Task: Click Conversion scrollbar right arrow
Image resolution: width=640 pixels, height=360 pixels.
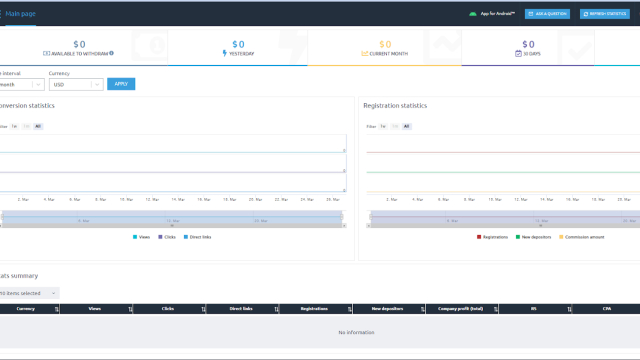Action: 344,225
